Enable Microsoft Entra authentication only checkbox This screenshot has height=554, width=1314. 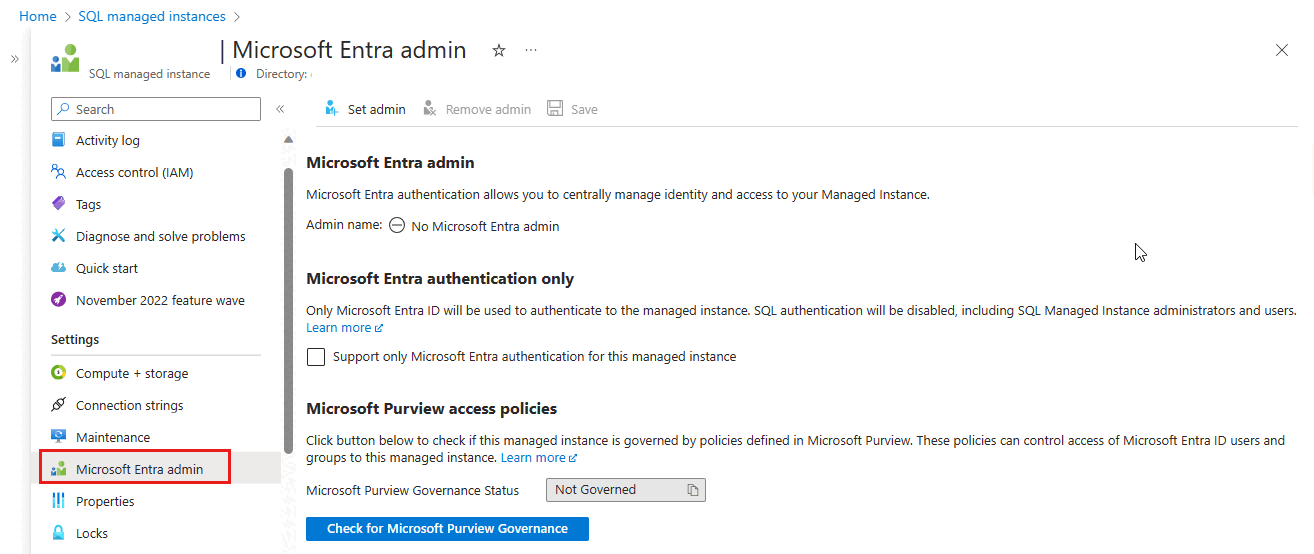click(x=316, y=357)
